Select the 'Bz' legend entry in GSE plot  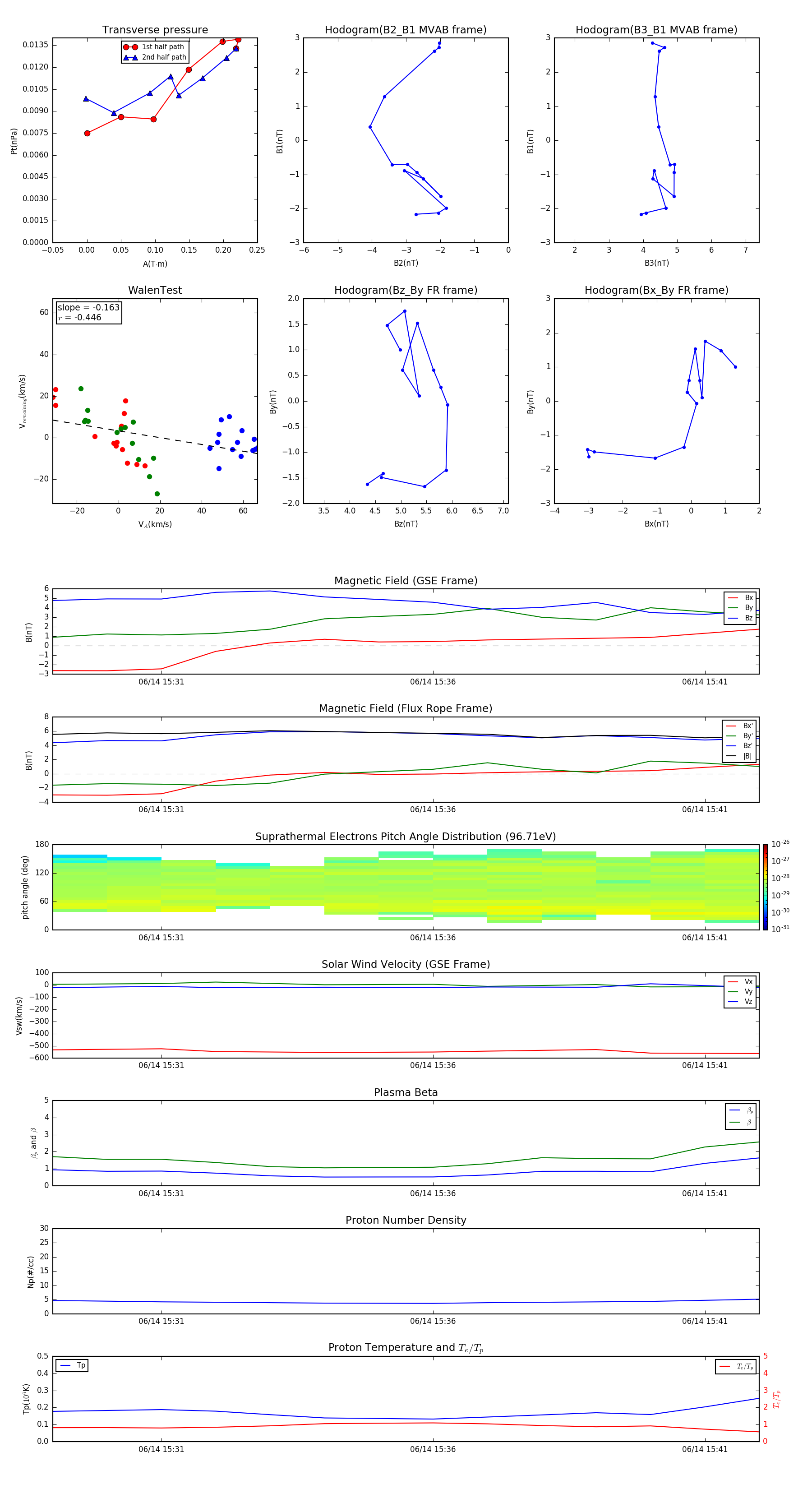tap(741, 619)
